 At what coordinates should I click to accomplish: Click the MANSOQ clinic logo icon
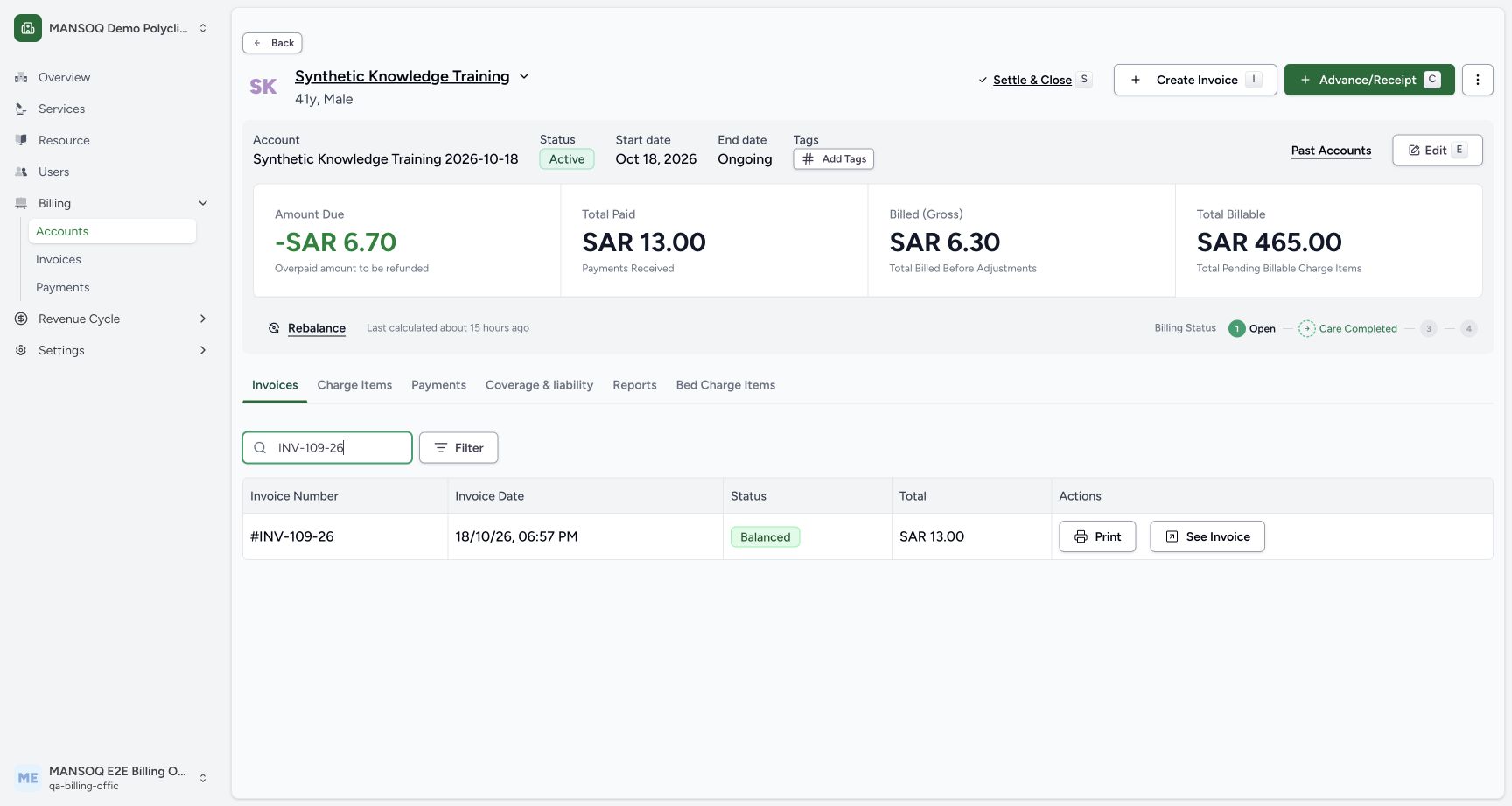coord(28,28)
